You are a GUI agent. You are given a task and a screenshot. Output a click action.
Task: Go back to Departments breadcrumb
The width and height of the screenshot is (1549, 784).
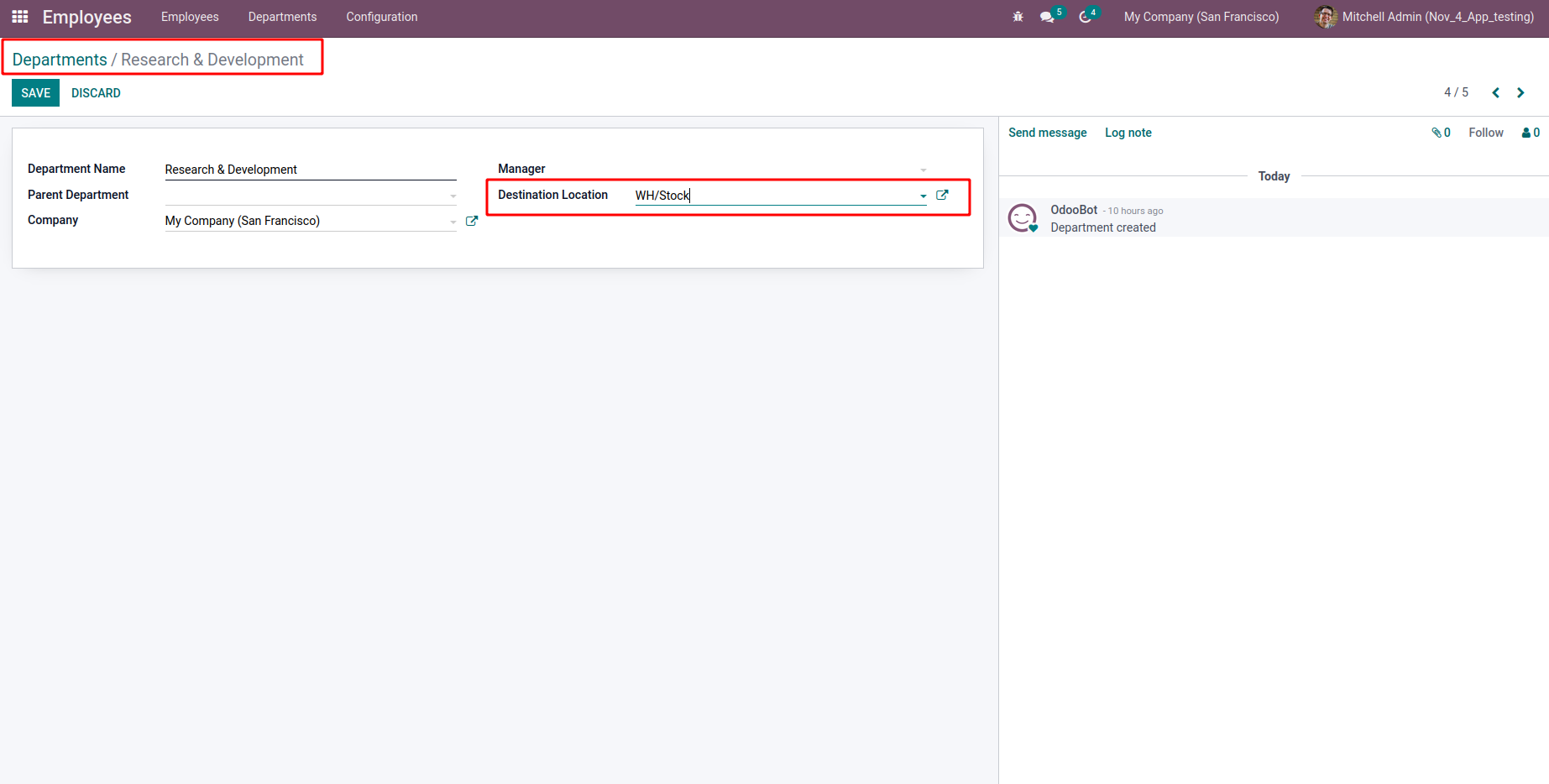[x=60, y=60]
